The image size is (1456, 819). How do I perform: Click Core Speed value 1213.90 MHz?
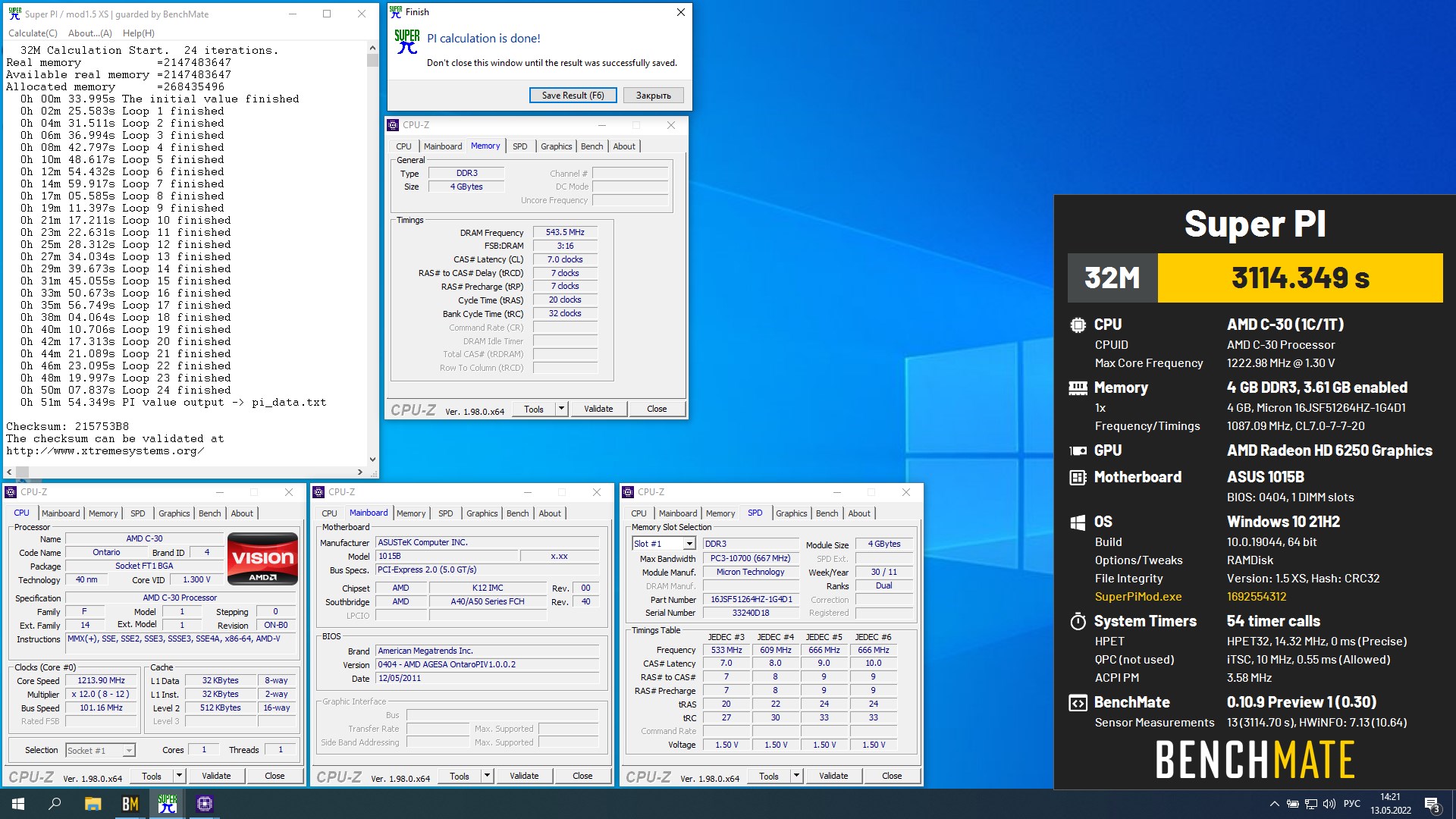coord(102,681)
